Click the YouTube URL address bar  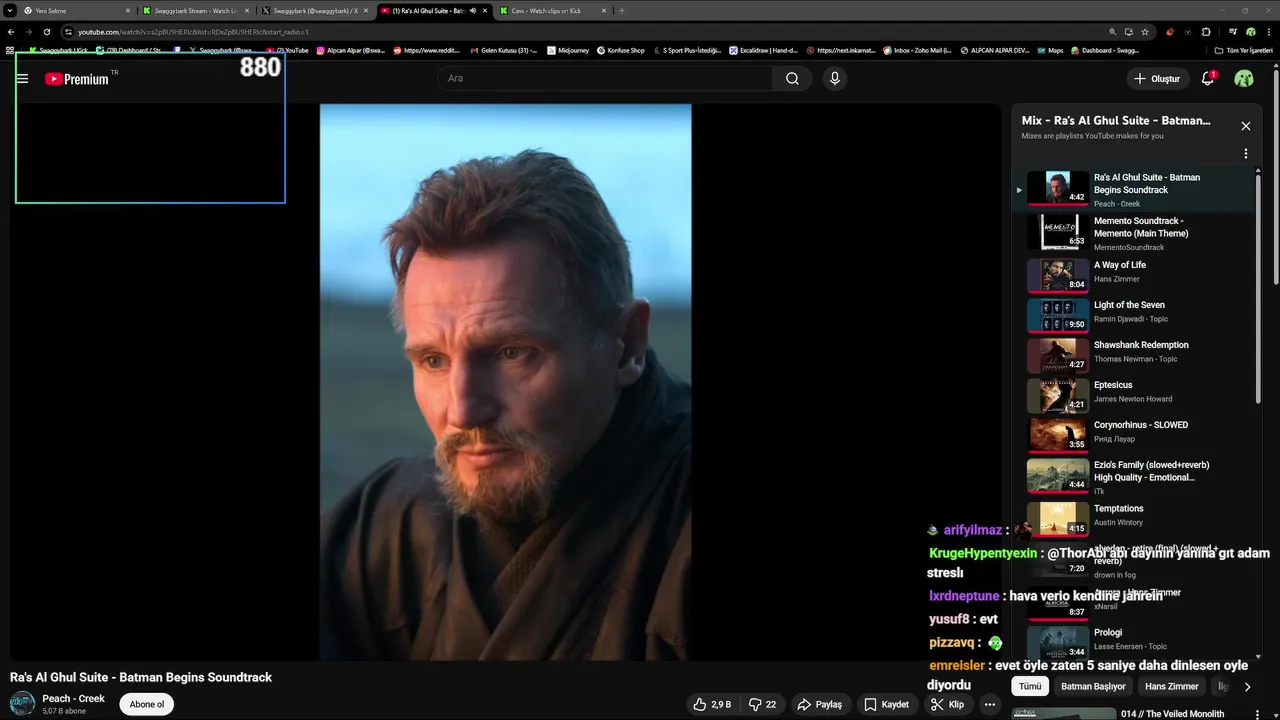[590, 32]
